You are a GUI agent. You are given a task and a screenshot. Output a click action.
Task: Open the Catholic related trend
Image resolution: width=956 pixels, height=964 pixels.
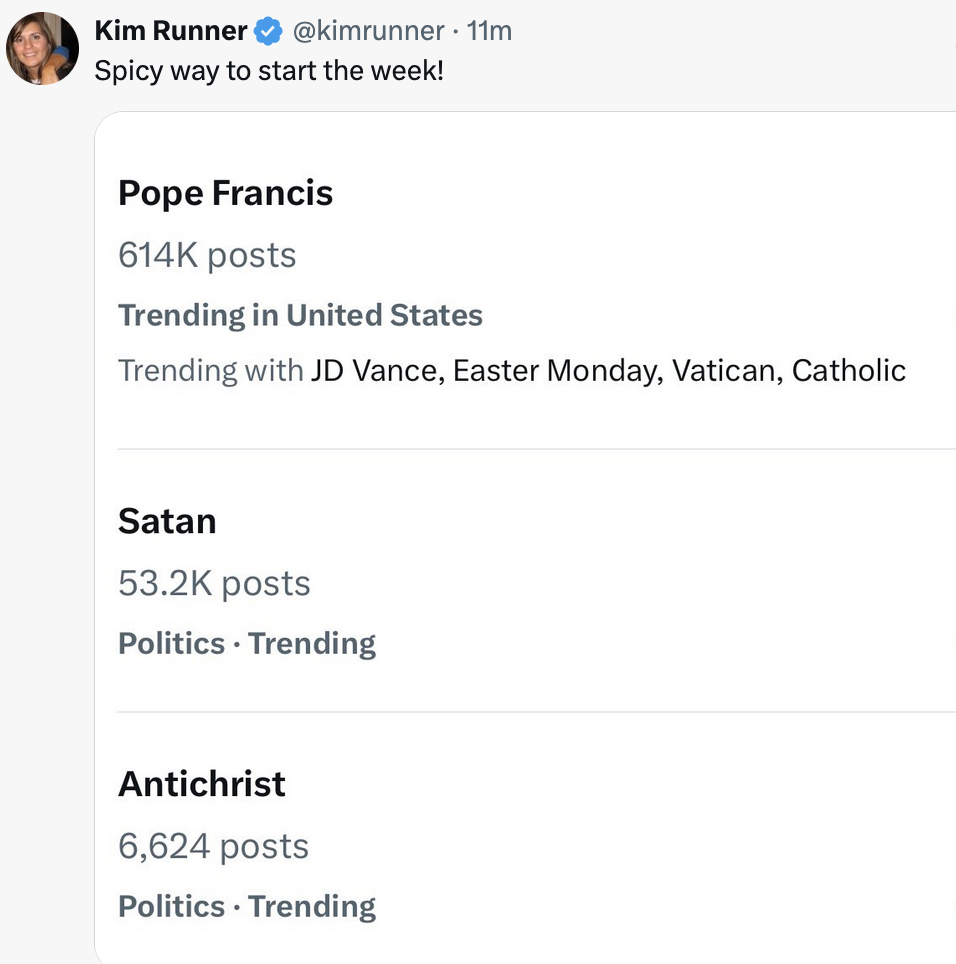tap(848, 371)
